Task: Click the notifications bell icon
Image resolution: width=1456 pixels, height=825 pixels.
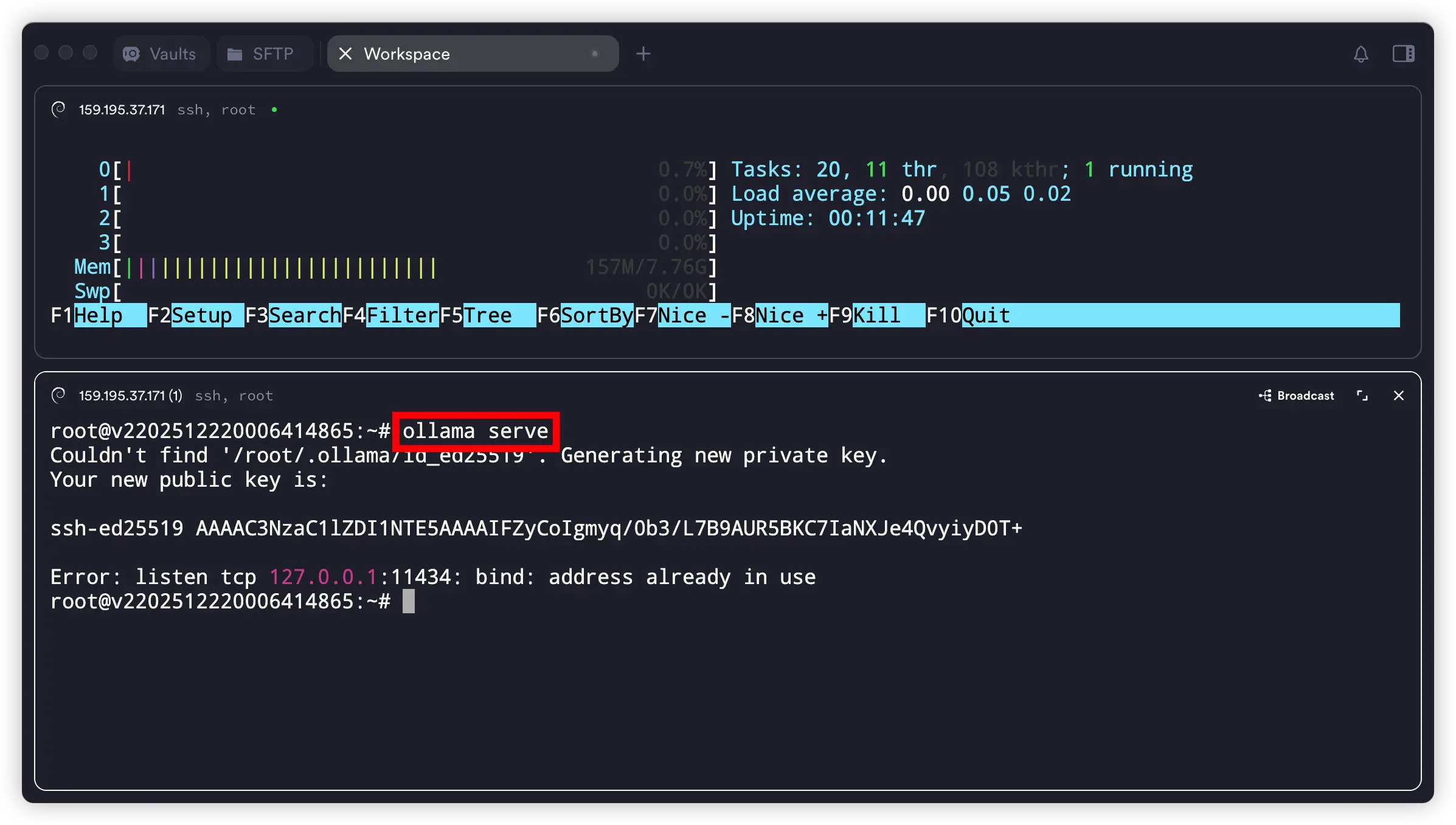Action: (x=1361, y=54)
